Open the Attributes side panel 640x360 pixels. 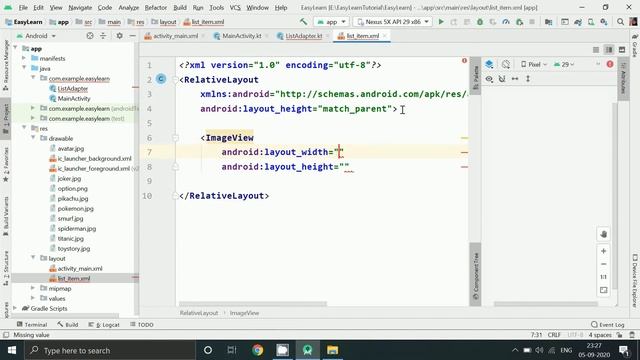pos(623,78)
